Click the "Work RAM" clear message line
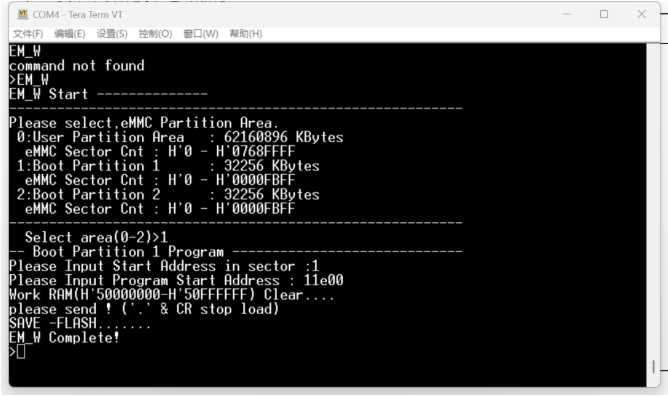Screen dimensions: 668x396 click(x=172, y=295)
